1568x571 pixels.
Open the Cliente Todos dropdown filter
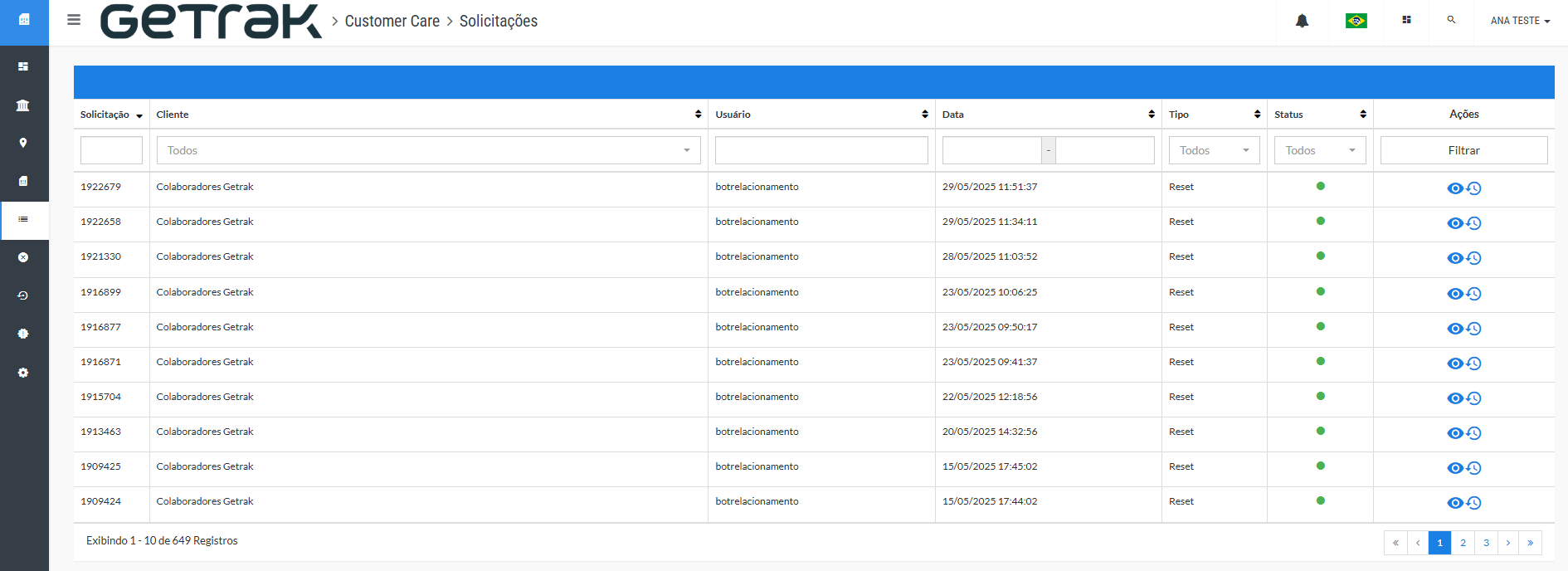click(429, 150)
